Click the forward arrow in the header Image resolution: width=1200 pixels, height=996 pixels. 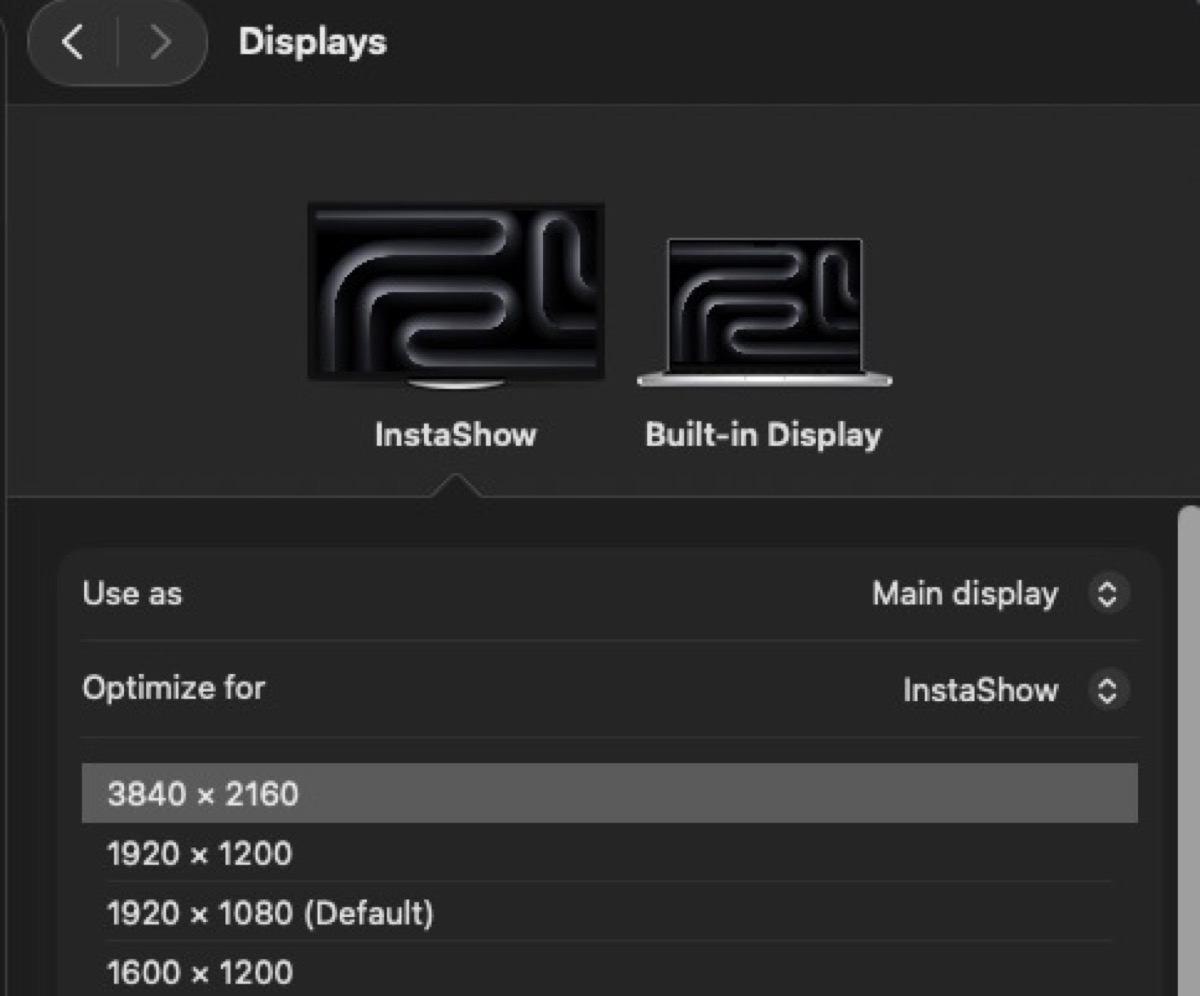point(160,43)
